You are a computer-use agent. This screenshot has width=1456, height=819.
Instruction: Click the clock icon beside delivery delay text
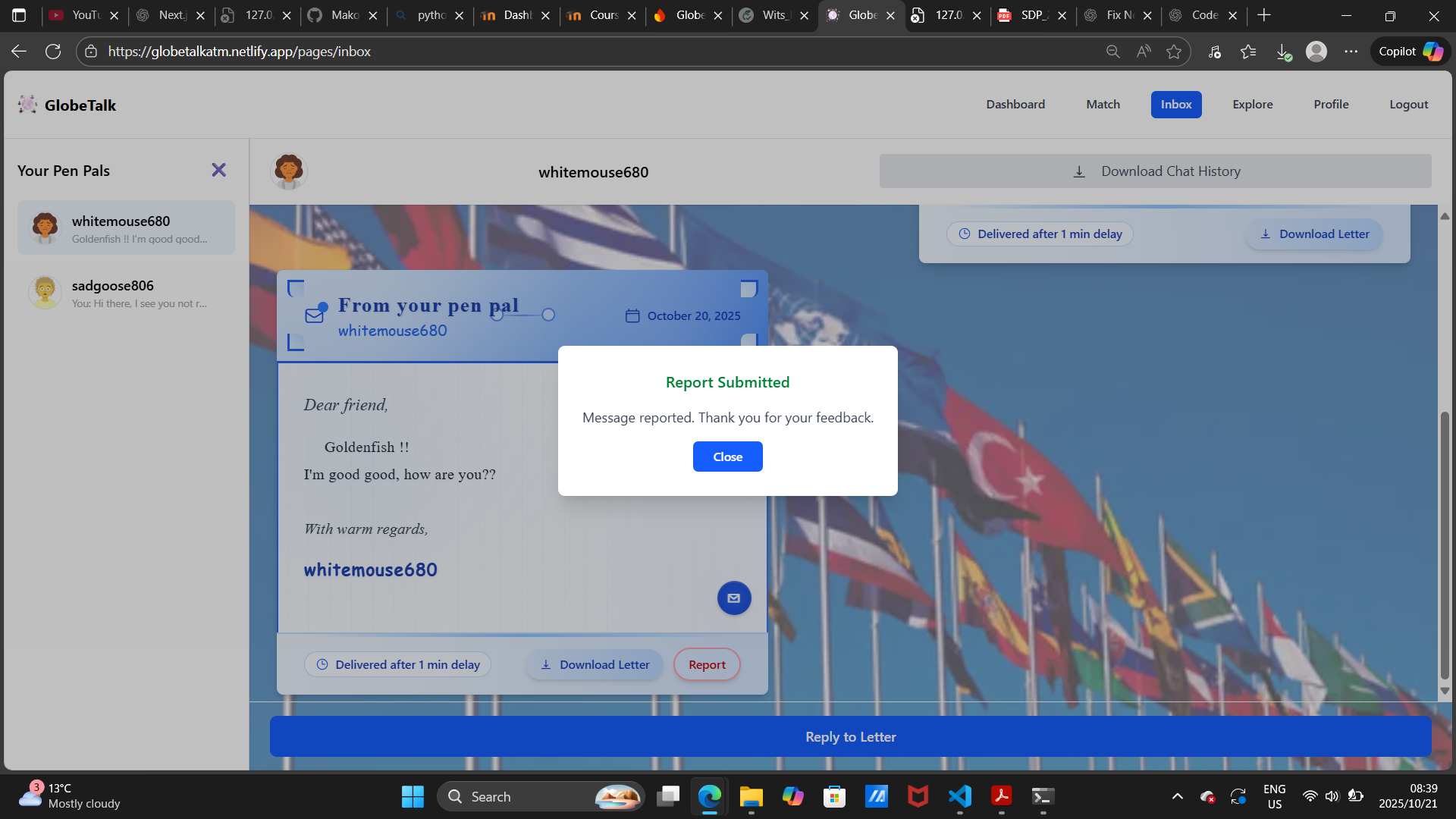[321, 664]
